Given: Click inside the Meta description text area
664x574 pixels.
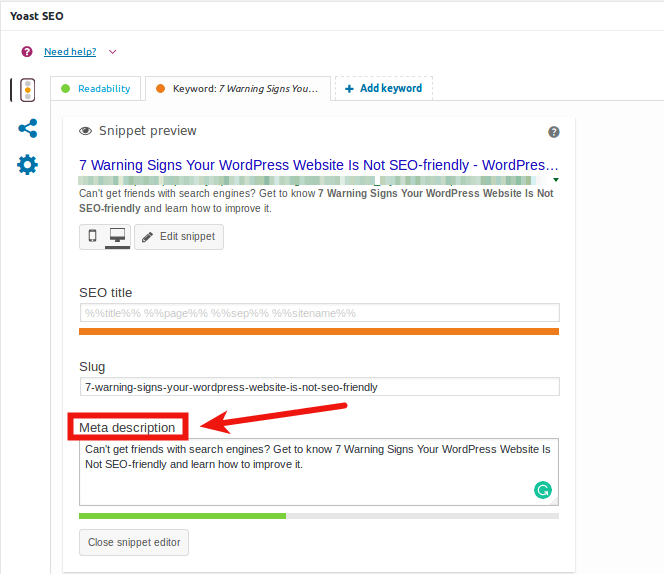Looking at the screenshot, I should pyautogui.click(x=319, y=472).
